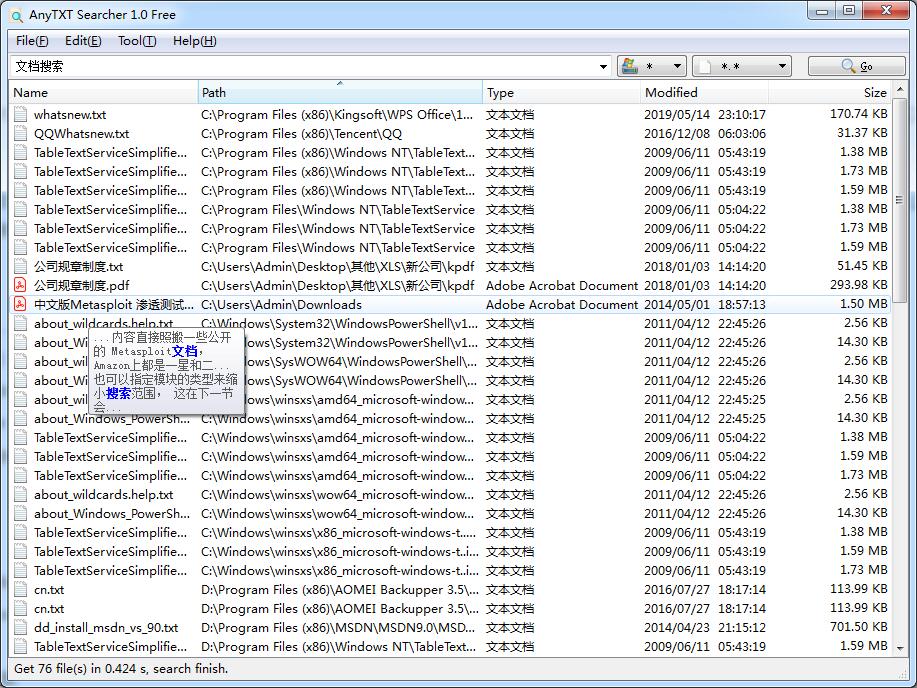Click the magnifier icon on the Go button
This screenshot has width=917, height=688.
click(x=848, y=66)
